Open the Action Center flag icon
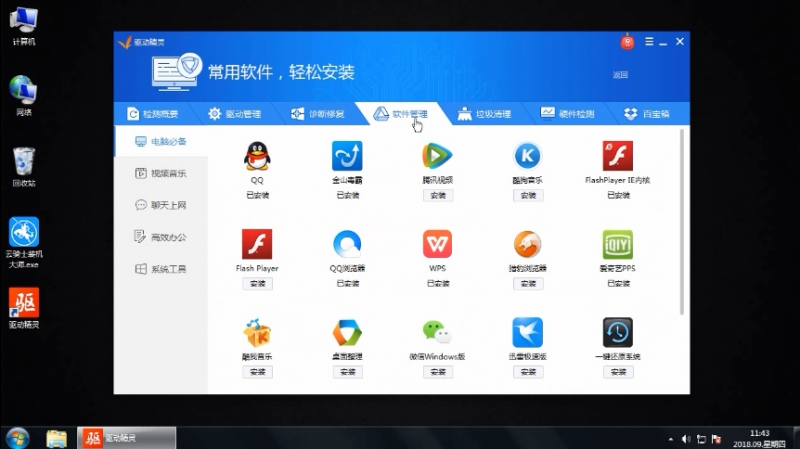 click(x=716, y=439)
